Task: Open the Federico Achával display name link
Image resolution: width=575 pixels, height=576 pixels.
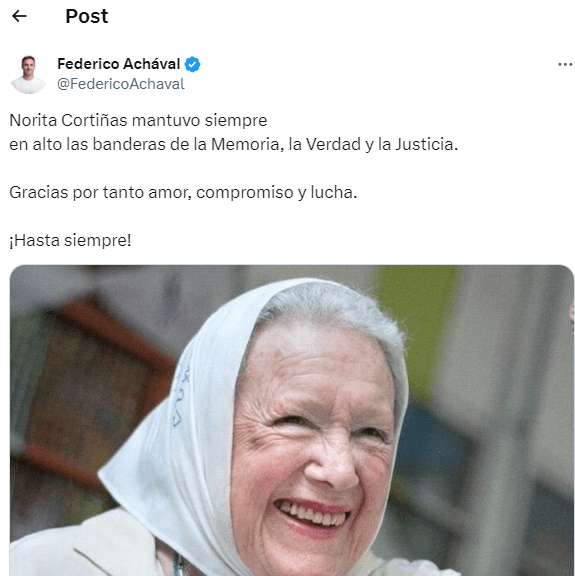Action: pyautogui.click(x=119, y=64)
